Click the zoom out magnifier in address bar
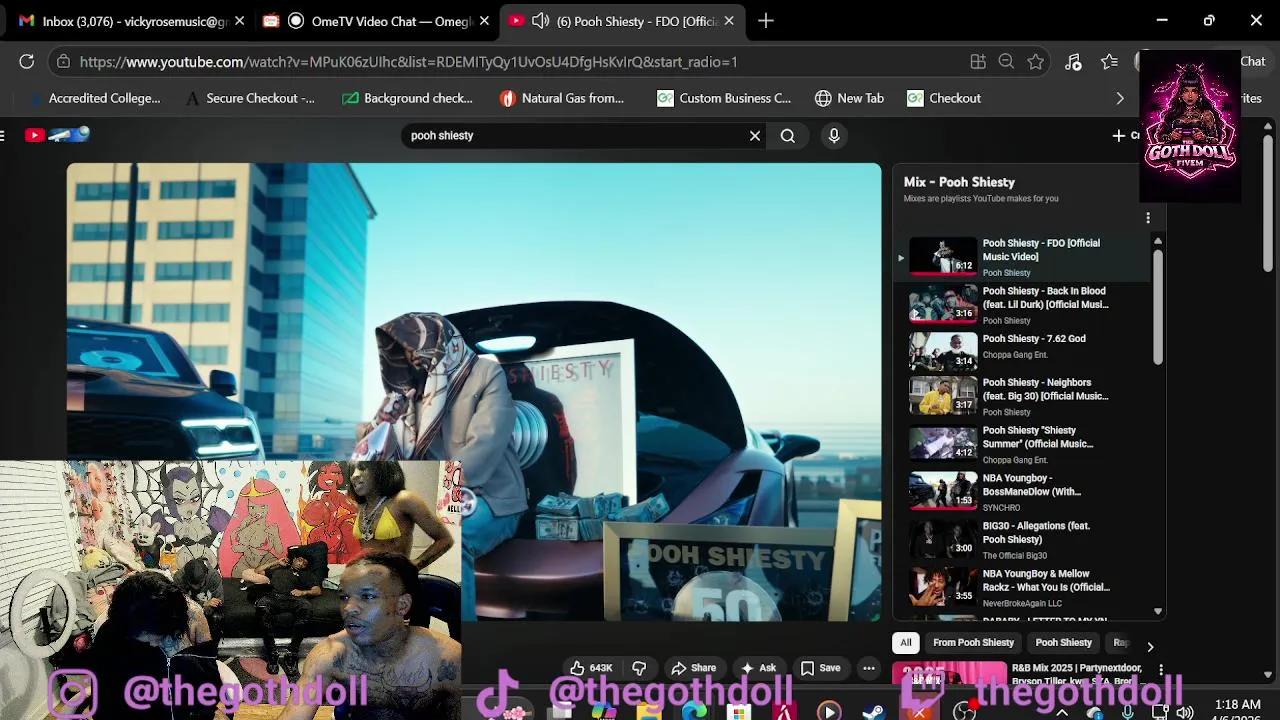The width and height of the screenshot is (1280, 720). pyautogui.click(x=1006, y=62)
